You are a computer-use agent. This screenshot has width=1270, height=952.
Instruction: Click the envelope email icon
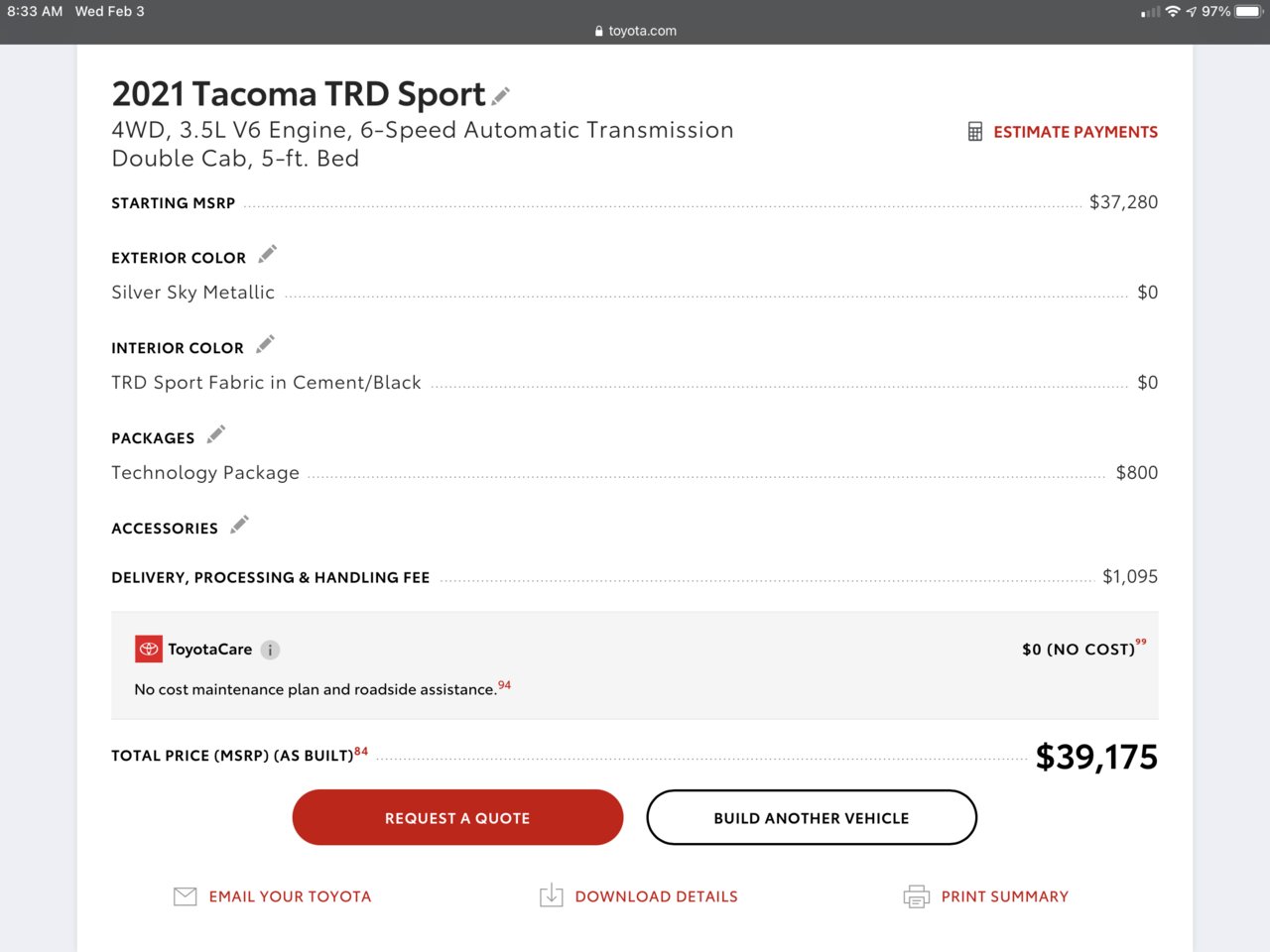pos(186,896)
